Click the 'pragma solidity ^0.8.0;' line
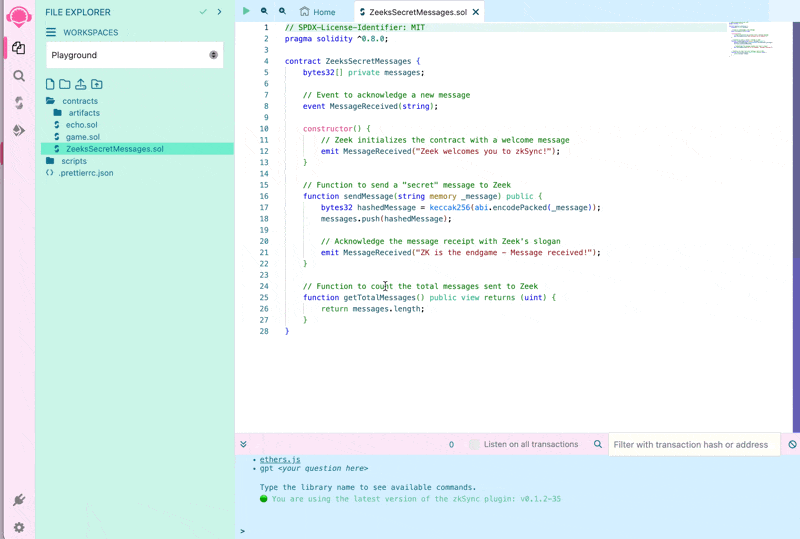800x539 pixels. click(336, 39)
